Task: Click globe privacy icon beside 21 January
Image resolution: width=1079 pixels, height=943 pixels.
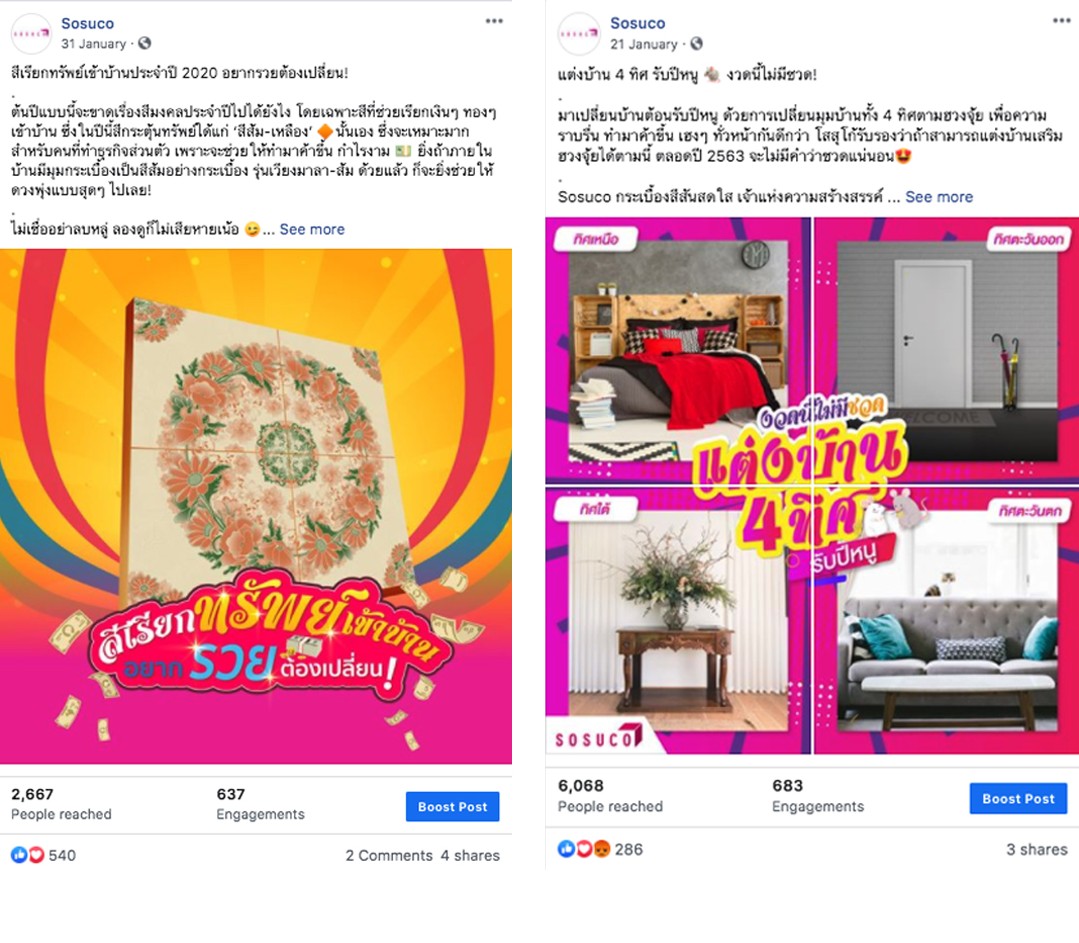Action: [696, 44]
